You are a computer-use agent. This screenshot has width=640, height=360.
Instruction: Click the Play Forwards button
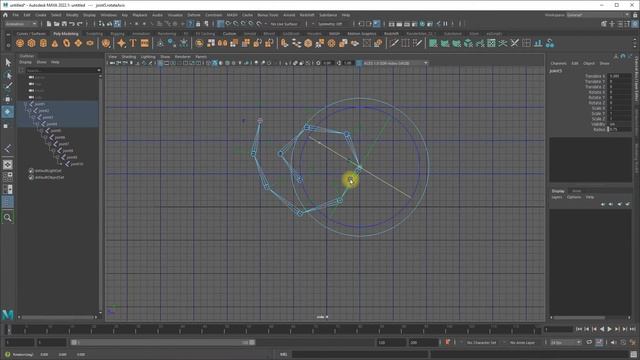[x=609, y=329]
